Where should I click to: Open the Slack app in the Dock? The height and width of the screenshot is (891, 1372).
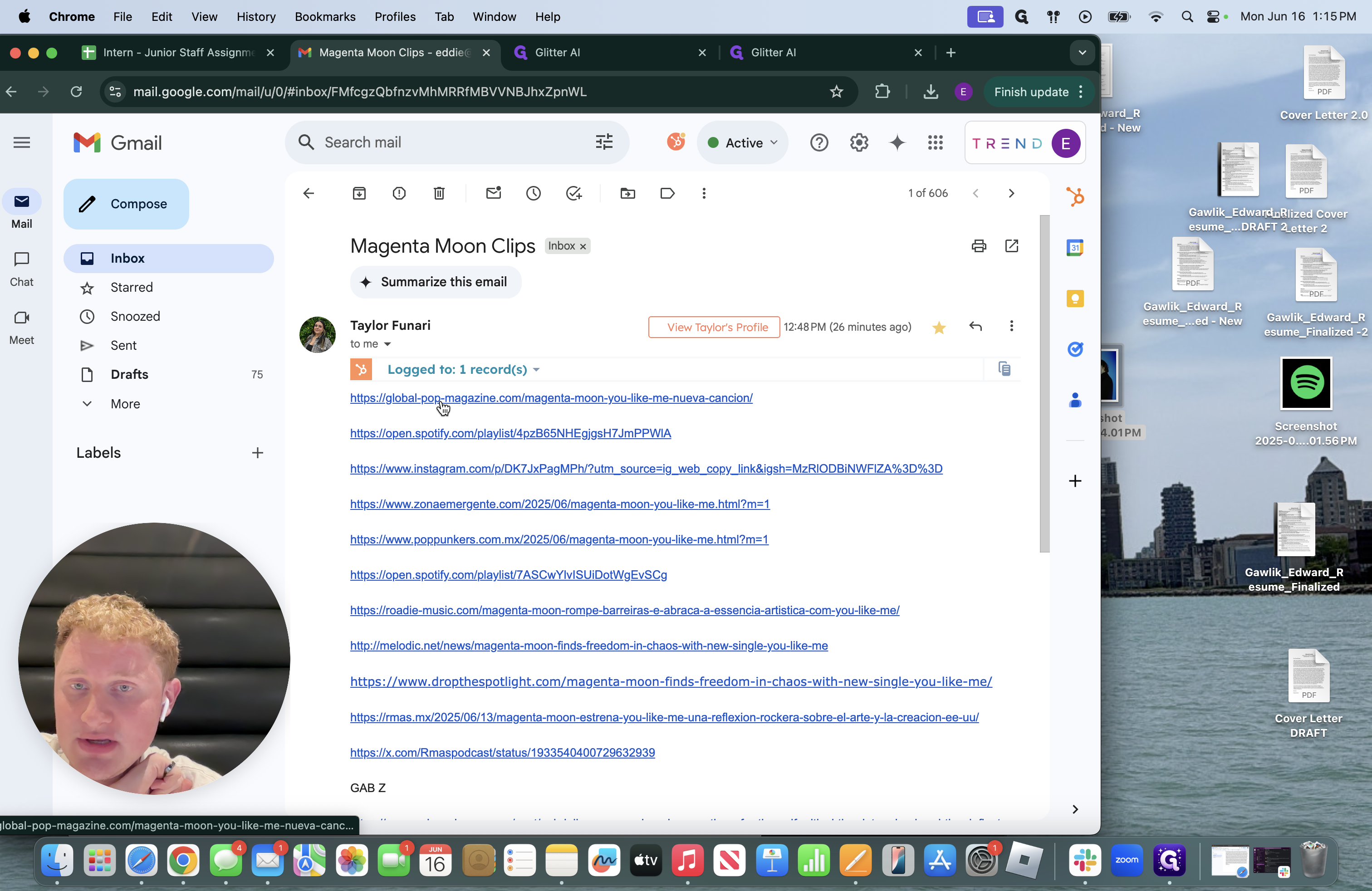[x=1085, y=861]
